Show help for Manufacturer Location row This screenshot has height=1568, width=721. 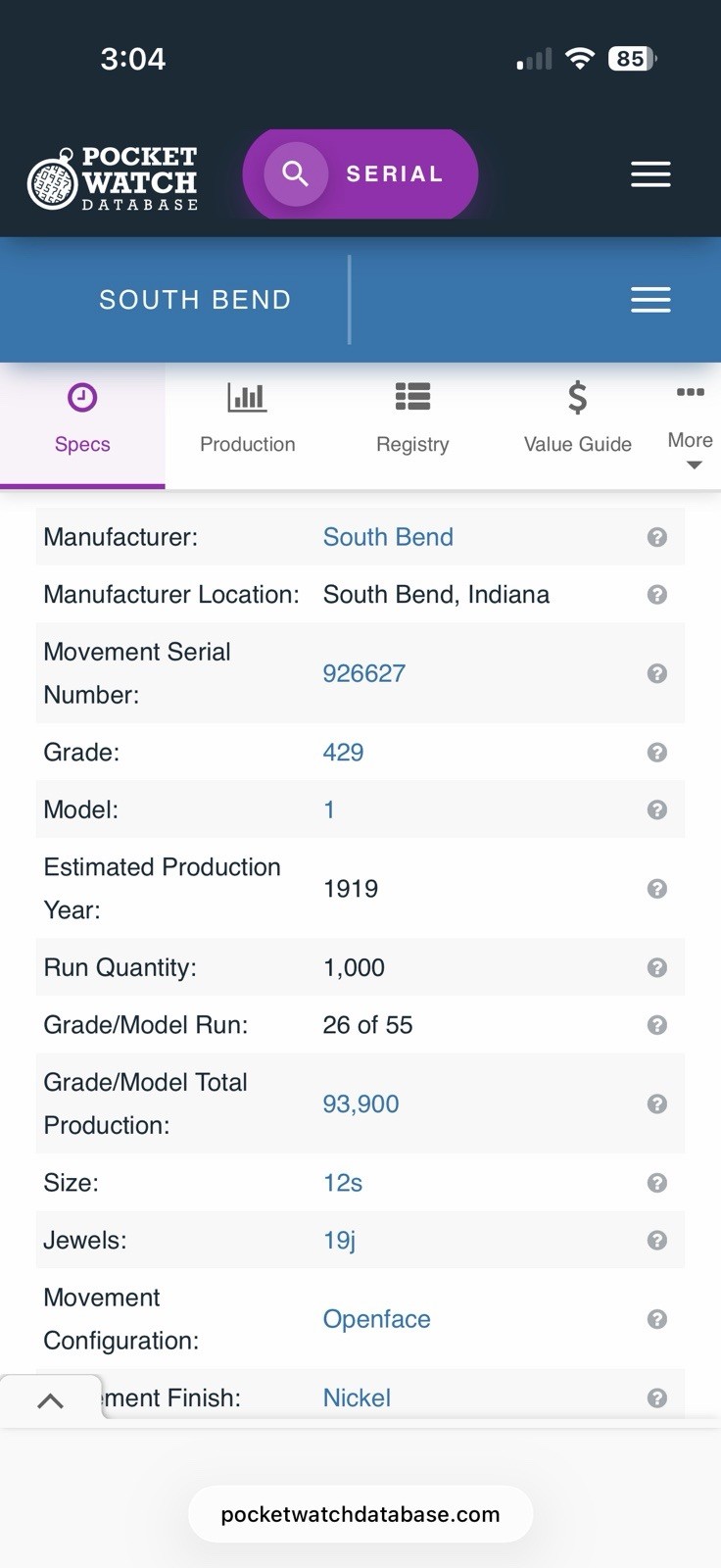point(657,595)
